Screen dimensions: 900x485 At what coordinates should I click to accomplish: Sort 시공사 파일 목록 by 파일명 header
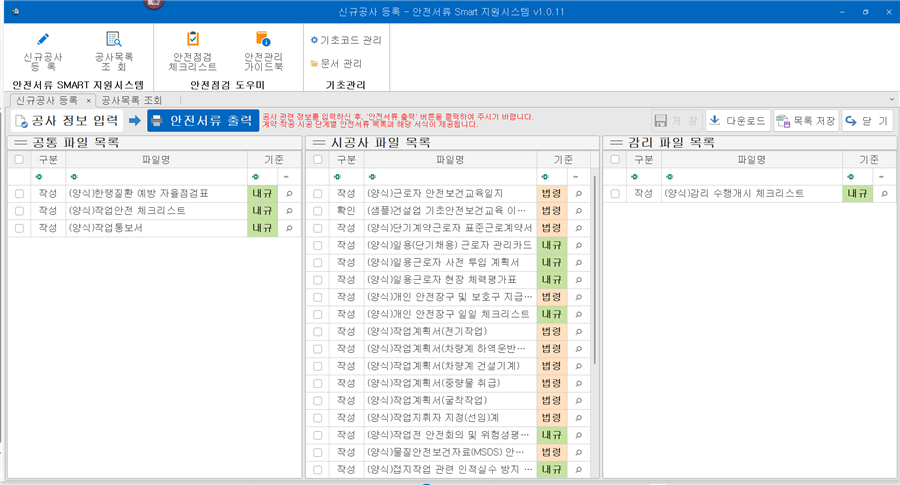coord(451,160)
